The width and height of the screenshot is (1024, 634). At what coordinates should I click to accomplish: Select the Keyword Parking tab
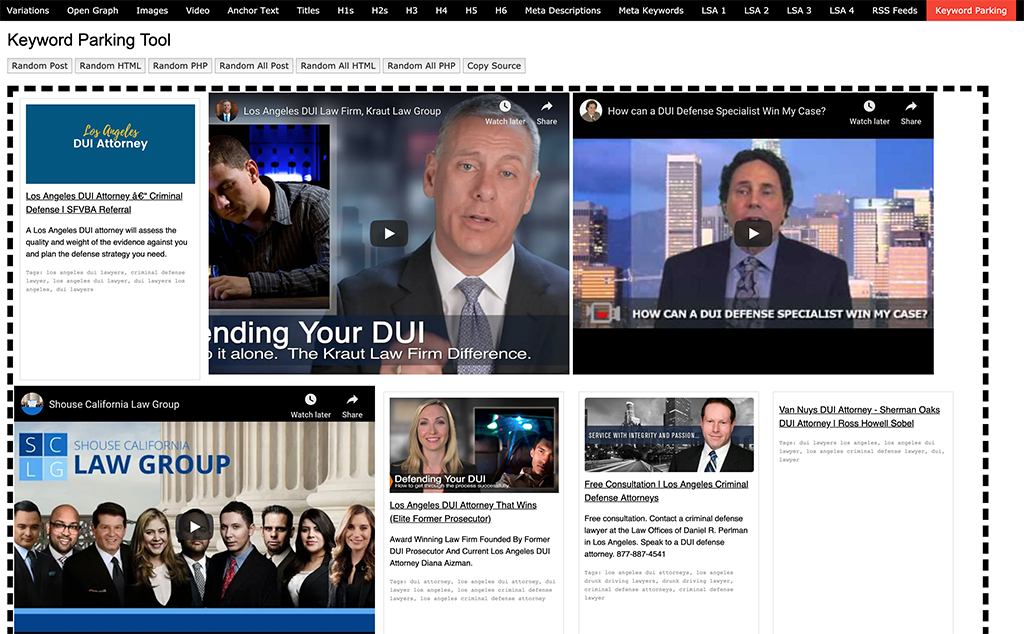[971, 10]
